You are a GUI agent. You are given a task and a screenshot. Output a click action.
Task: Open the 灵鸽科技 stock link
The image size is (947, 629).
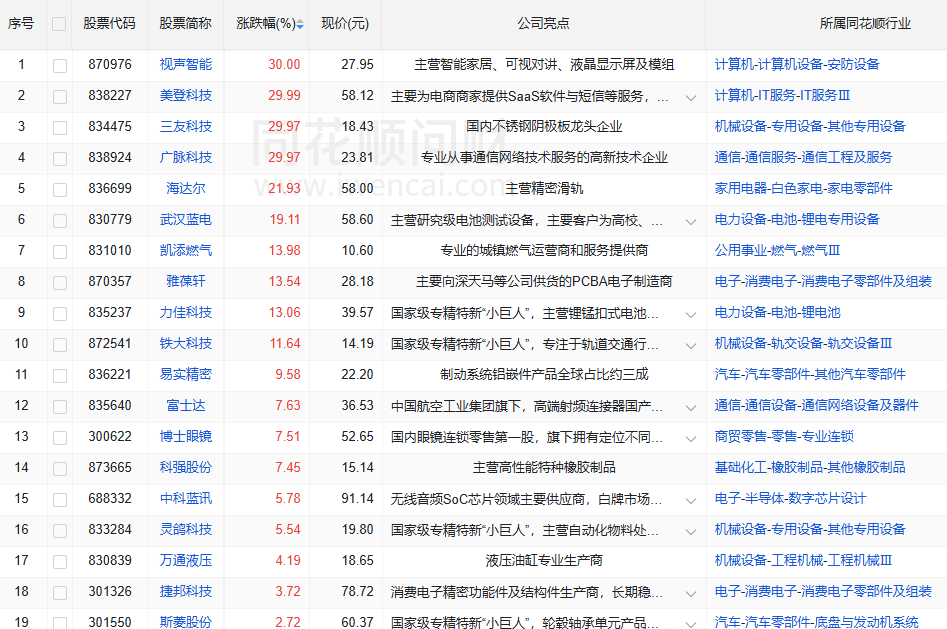click(186, 529)
